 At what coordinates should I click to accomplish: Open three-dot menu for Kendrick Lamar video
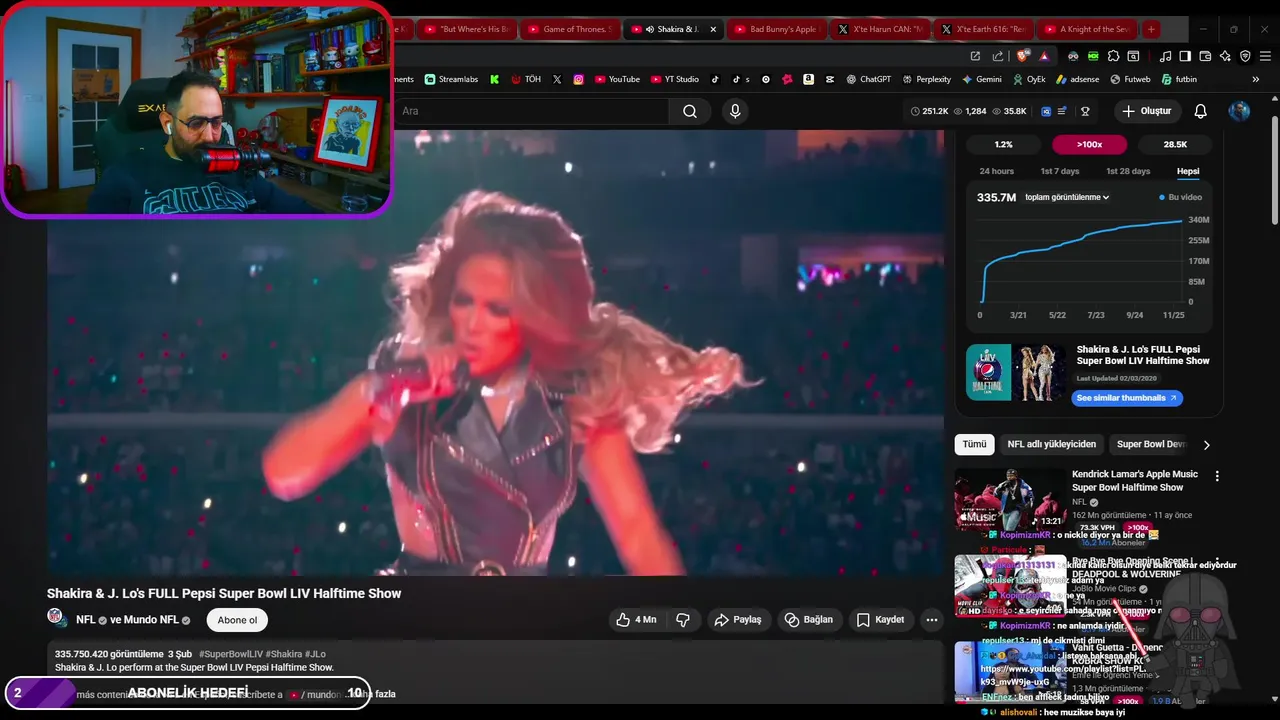[x=1217, y=476]
